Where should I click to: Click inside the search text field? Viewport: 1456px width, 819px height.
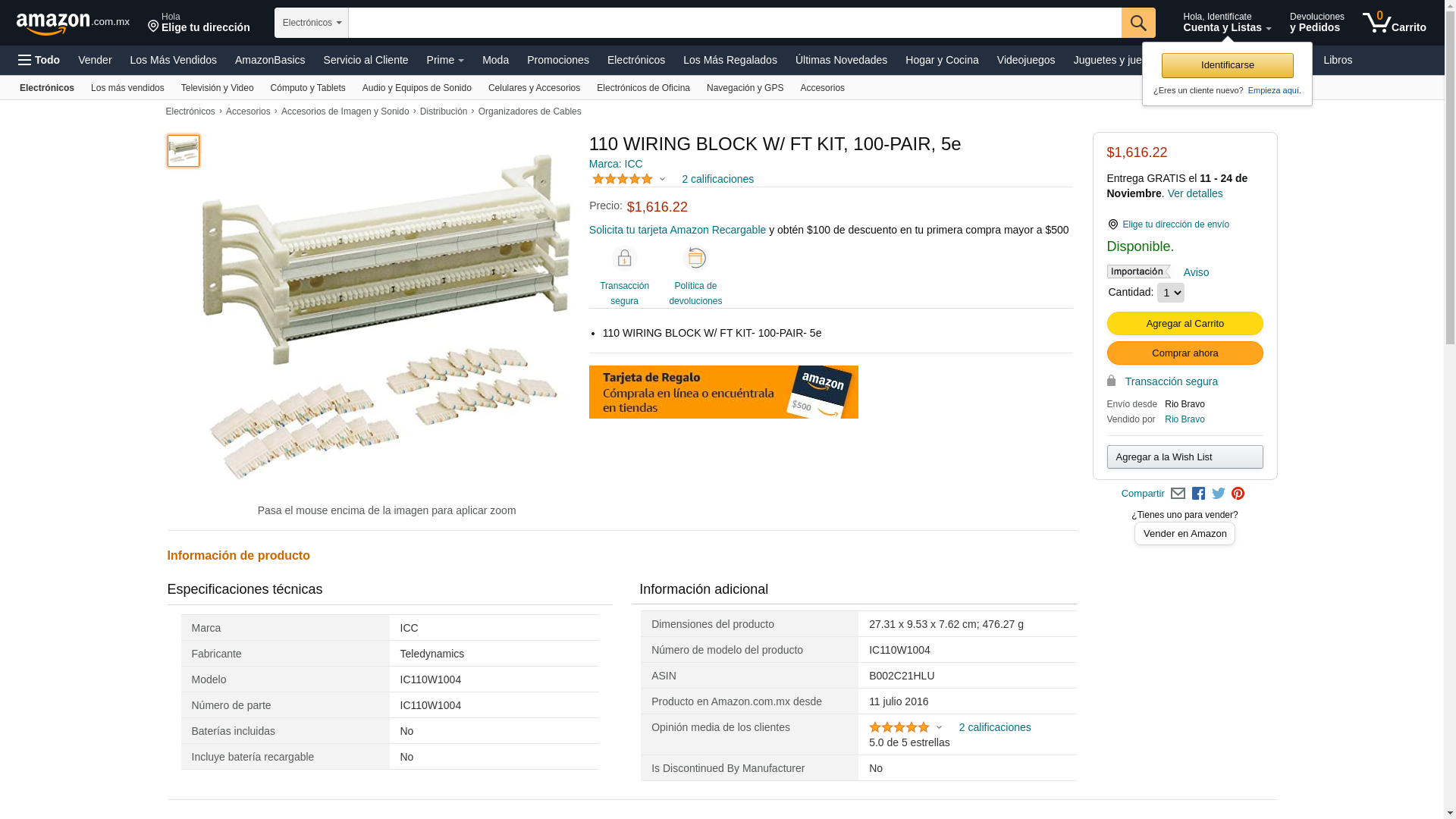[734, 23]
